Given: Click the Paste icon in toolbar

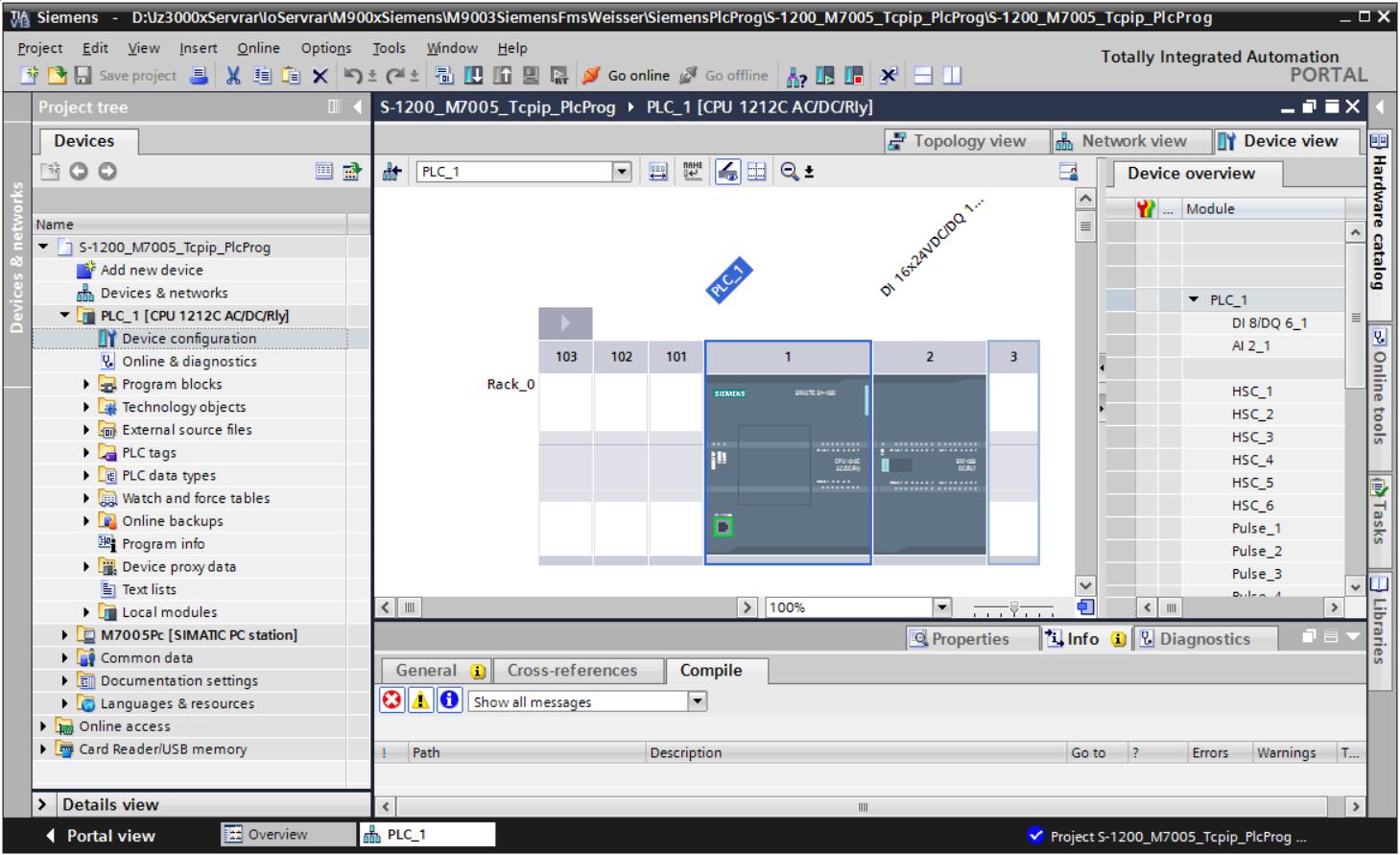Looking at the screenshot, I should (x=291, y=76).
